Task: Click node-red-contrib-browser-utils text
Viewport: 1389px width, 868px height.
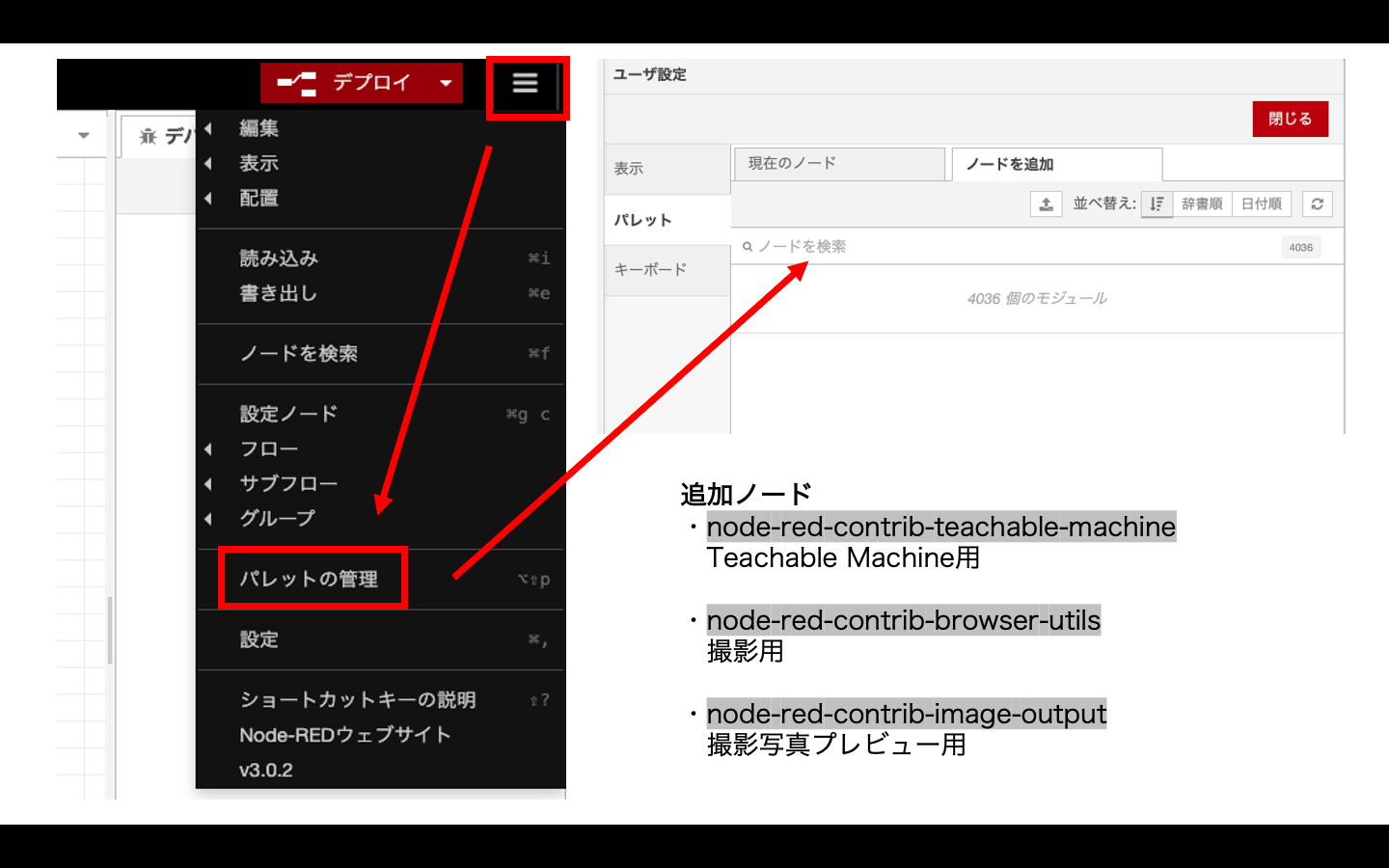Action: click(x=904, y=620)
